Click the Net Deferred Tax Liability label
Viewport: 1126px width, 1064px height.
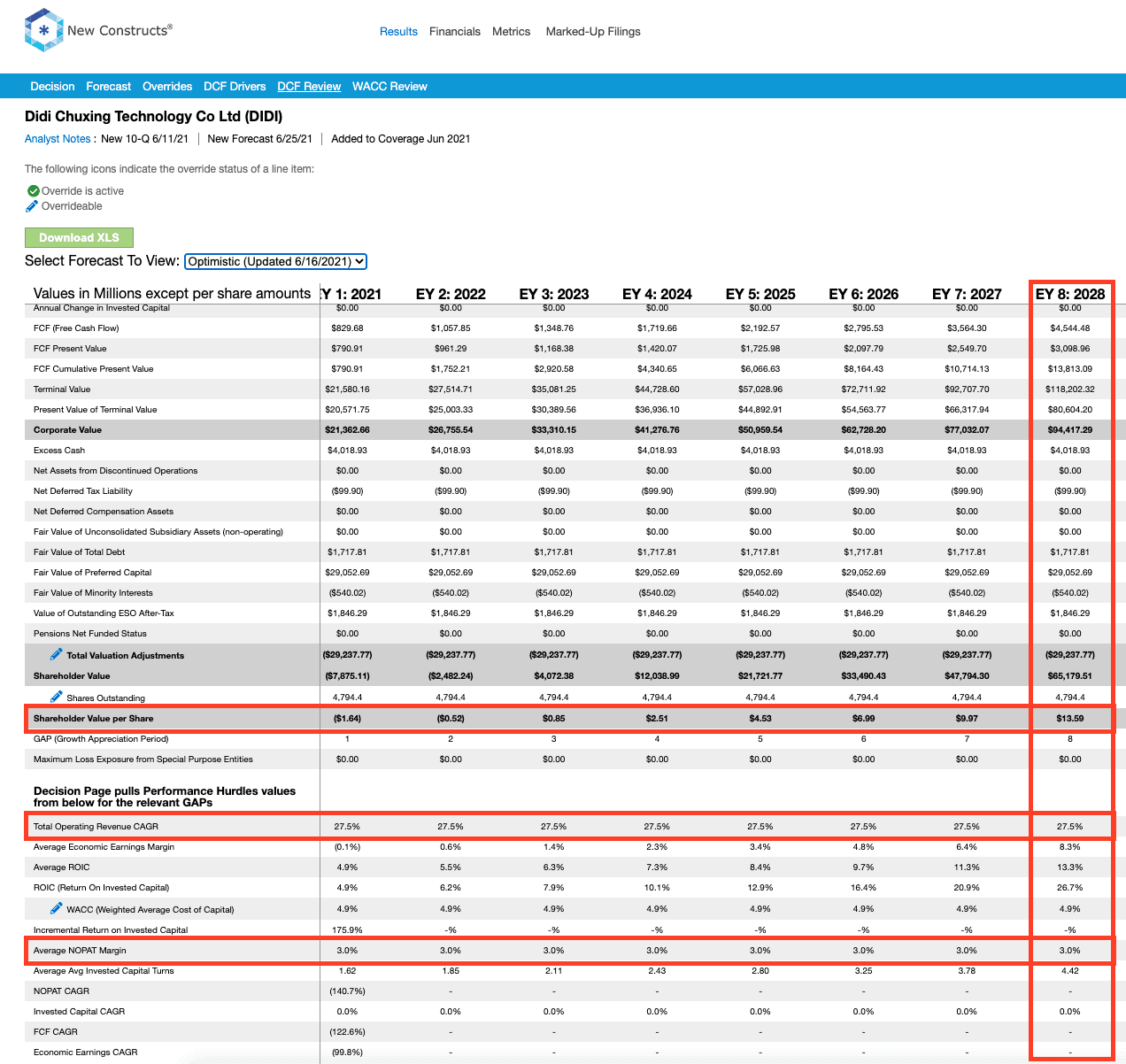[83, 491]
